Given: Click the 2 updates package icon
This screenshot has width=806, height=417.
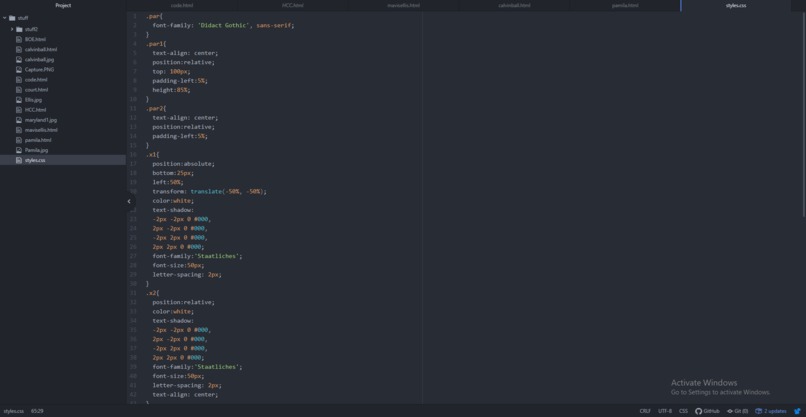Looking at the screenshot, I should tap(758, 411).
